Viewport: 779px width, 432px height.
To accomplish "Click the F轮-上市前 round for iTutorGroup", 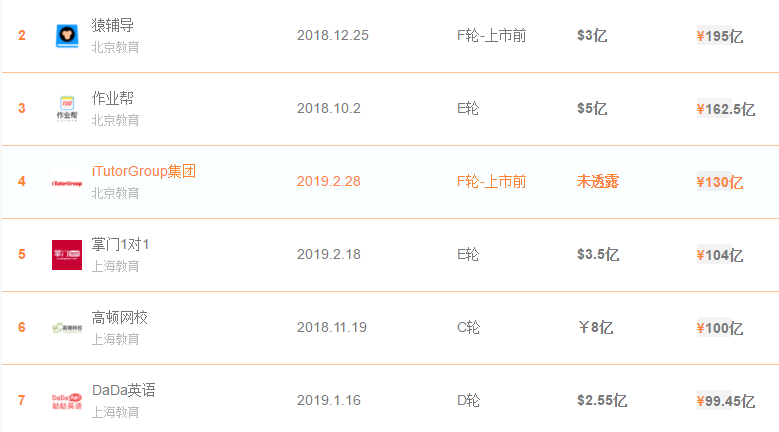I will click(x=491, y=181).
